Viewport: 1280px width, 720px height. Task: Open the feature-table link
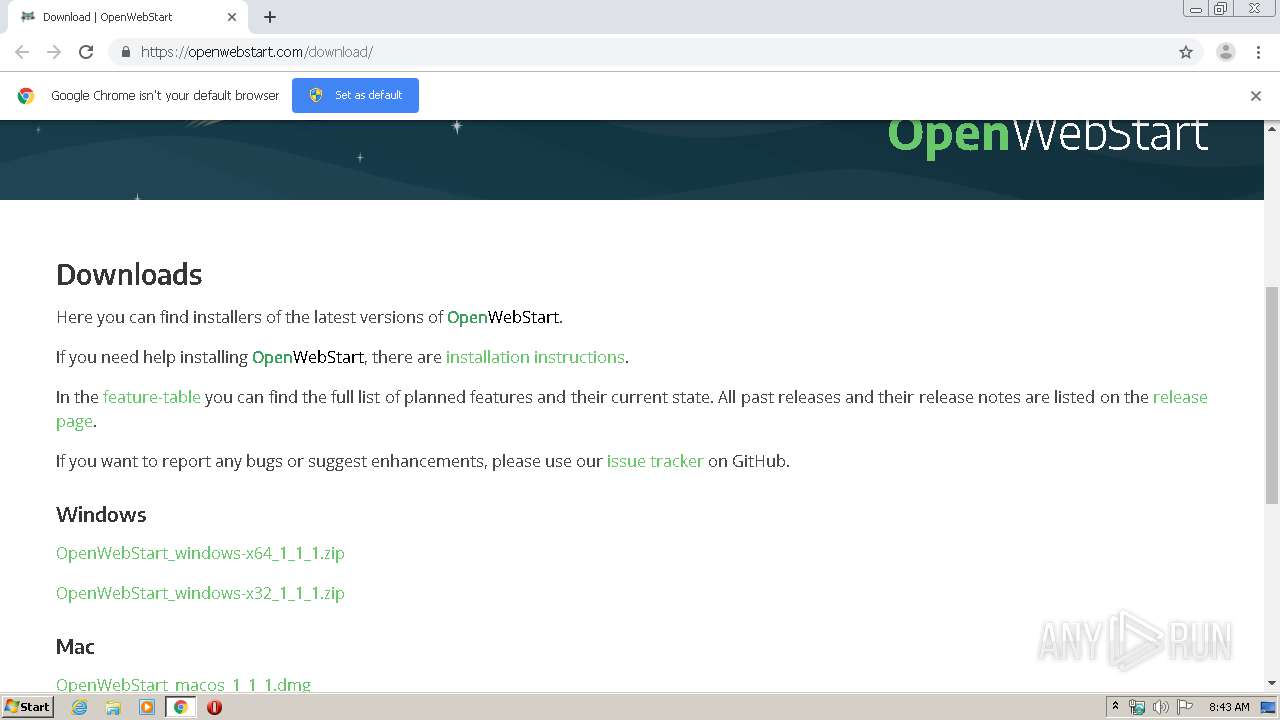[152, 397]
